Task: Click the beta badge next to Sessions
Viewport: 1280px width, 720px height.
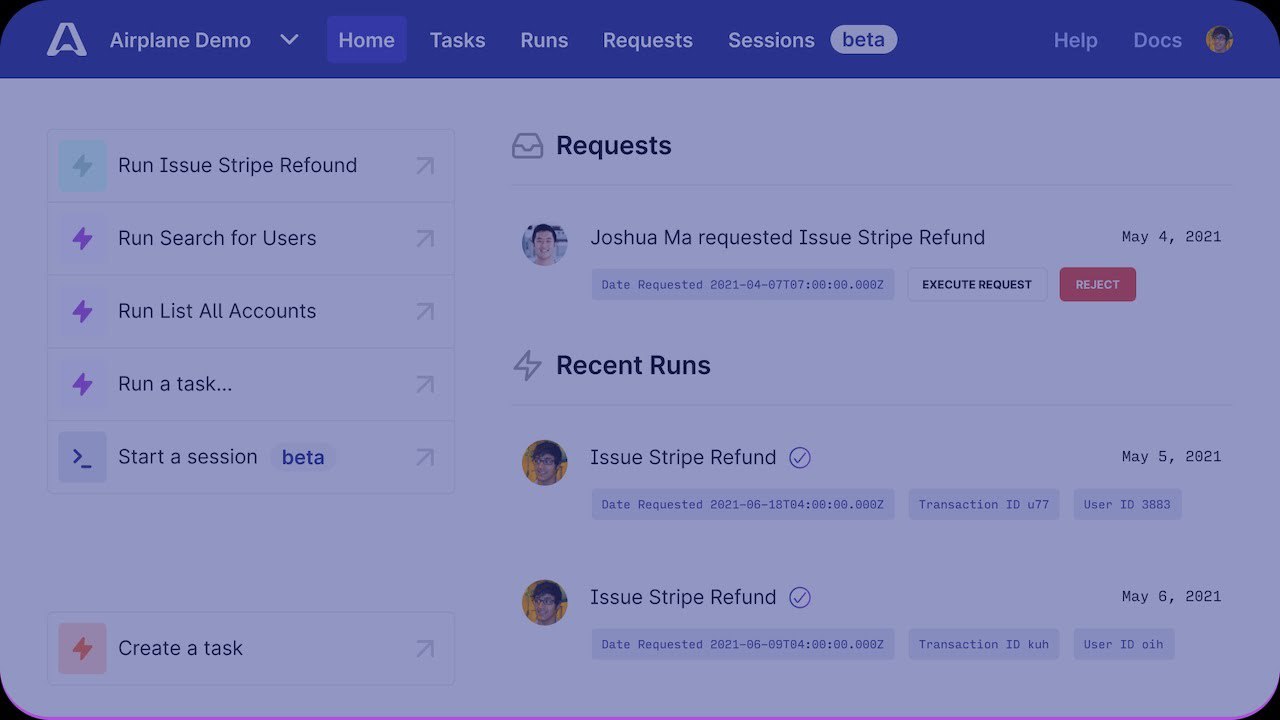Action: pyautogui.click(x=863, y=40)
